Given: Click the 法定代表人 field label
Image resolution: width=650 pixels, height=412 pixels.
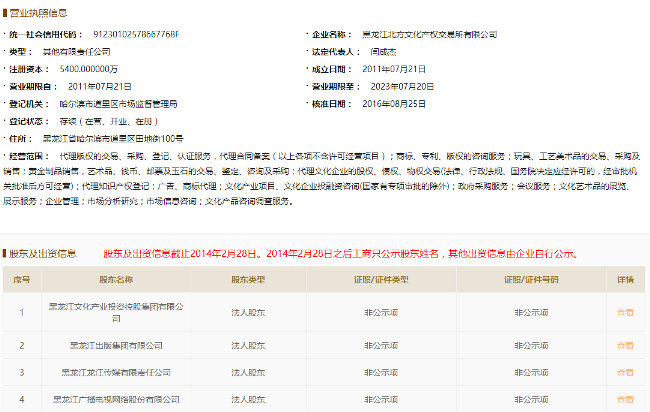Looking at the screenshot, I should tap(336, 52).
